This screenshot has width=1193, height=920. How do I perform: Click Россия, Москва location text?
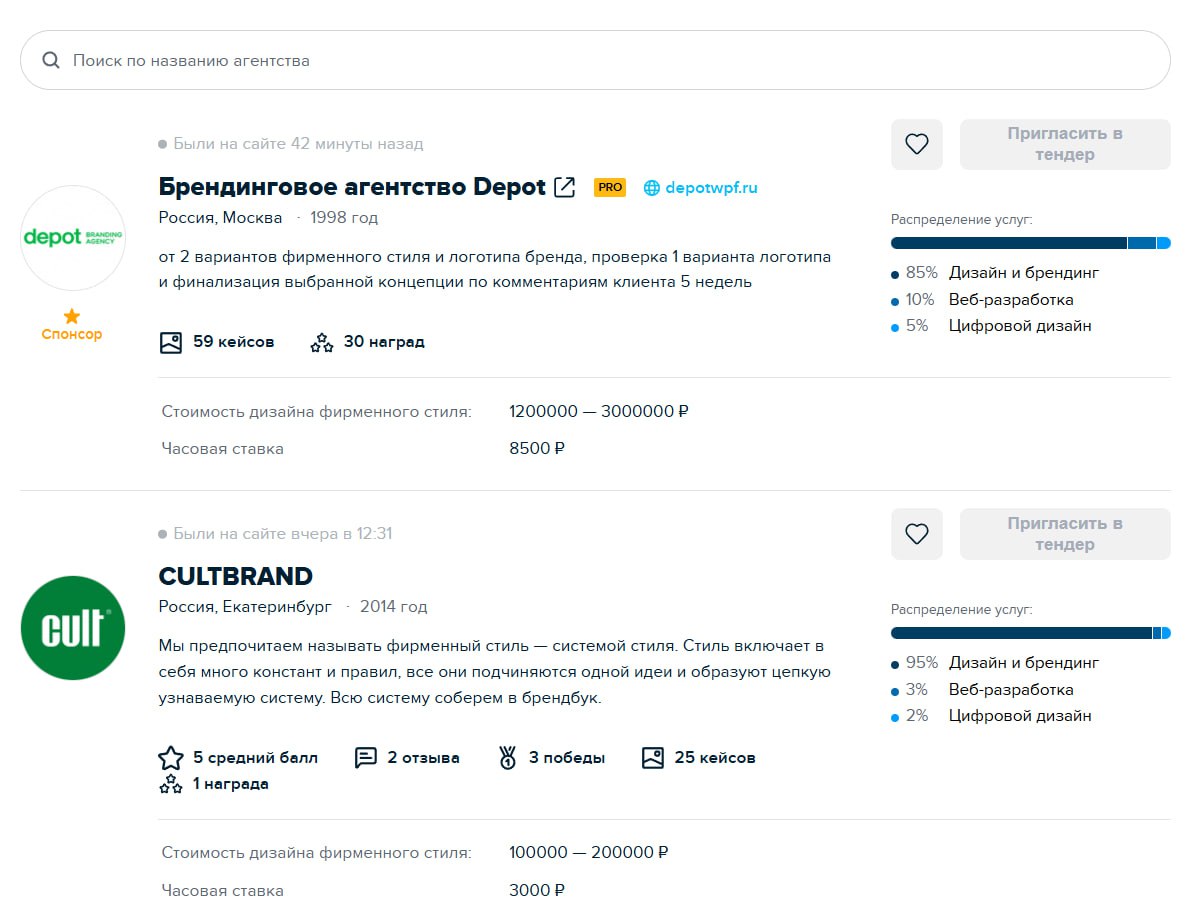tap(220, 218)
